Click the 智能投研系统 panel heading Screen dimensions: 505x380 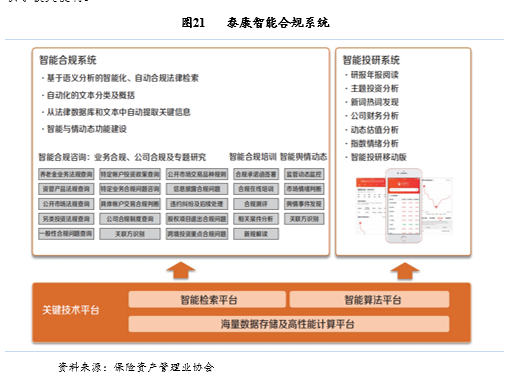[x=371, y=60]
